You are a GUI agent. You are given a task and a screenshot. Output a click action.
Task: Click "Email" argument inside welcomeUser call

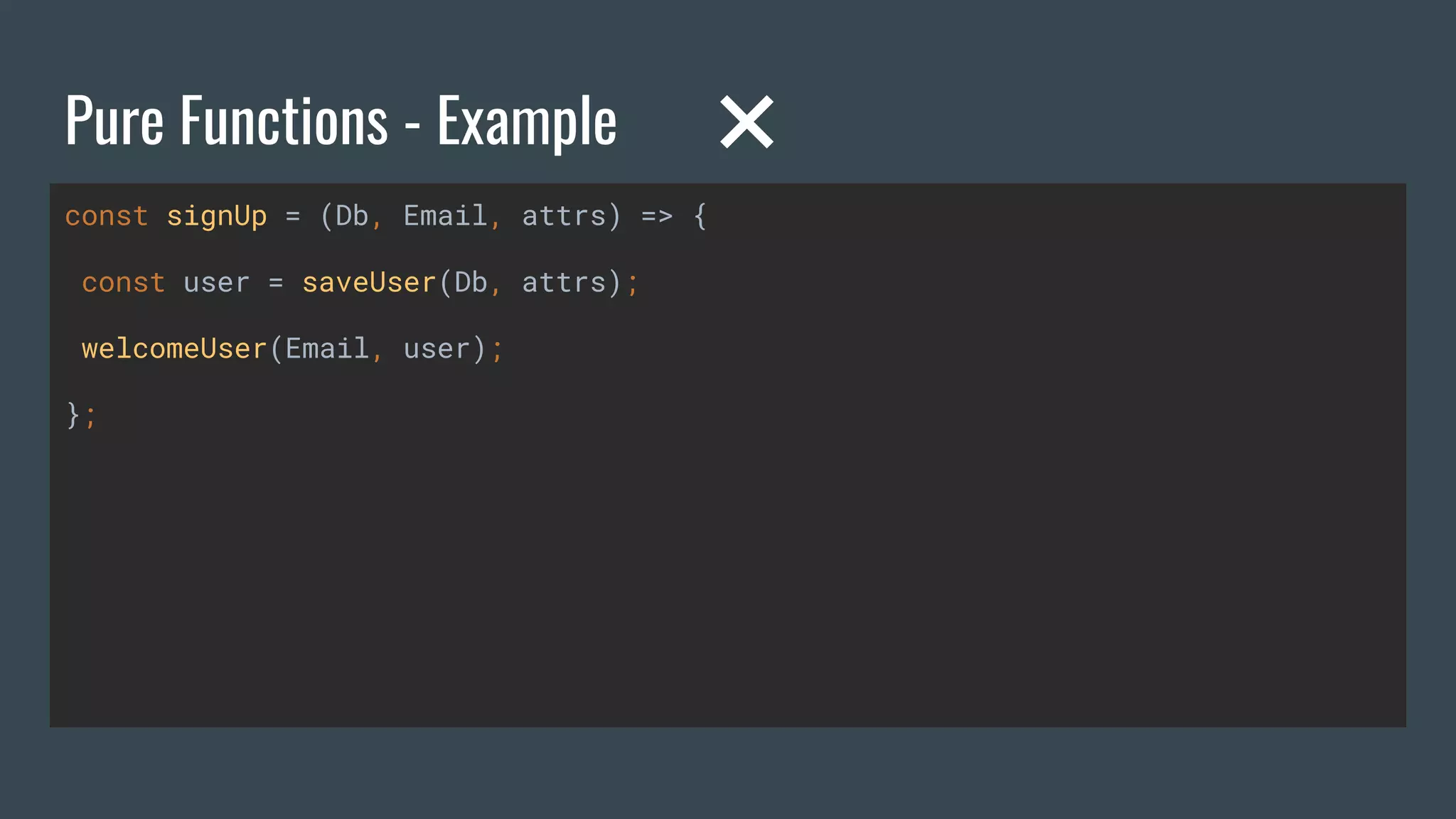point(326,349)
